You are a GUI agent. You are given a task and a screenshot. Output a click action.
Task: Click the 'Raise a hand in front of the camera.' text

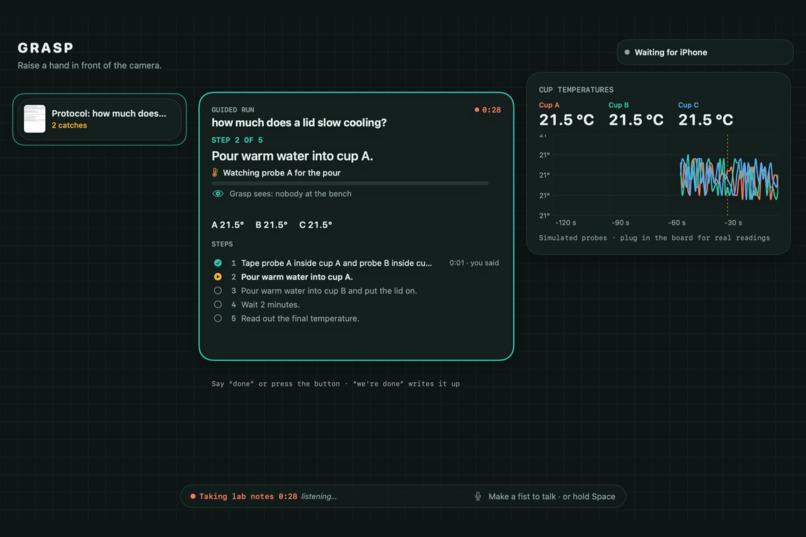pyautogui.click(x=89, y=66)
